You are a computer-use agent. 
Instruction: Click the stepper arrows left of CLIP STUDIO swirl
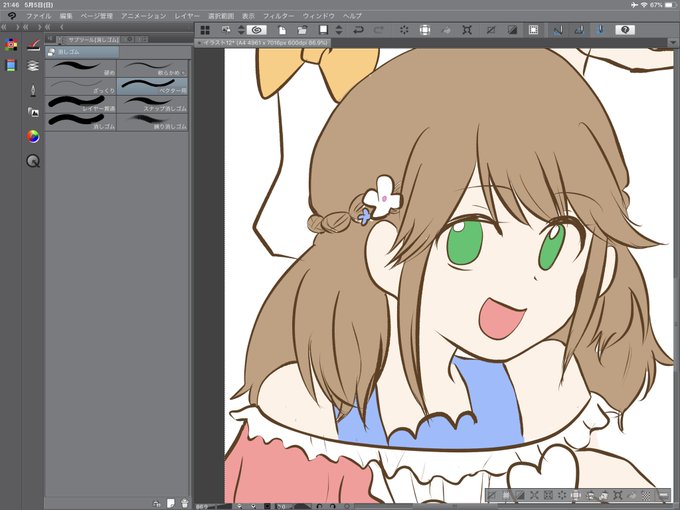tap(242, 30)
